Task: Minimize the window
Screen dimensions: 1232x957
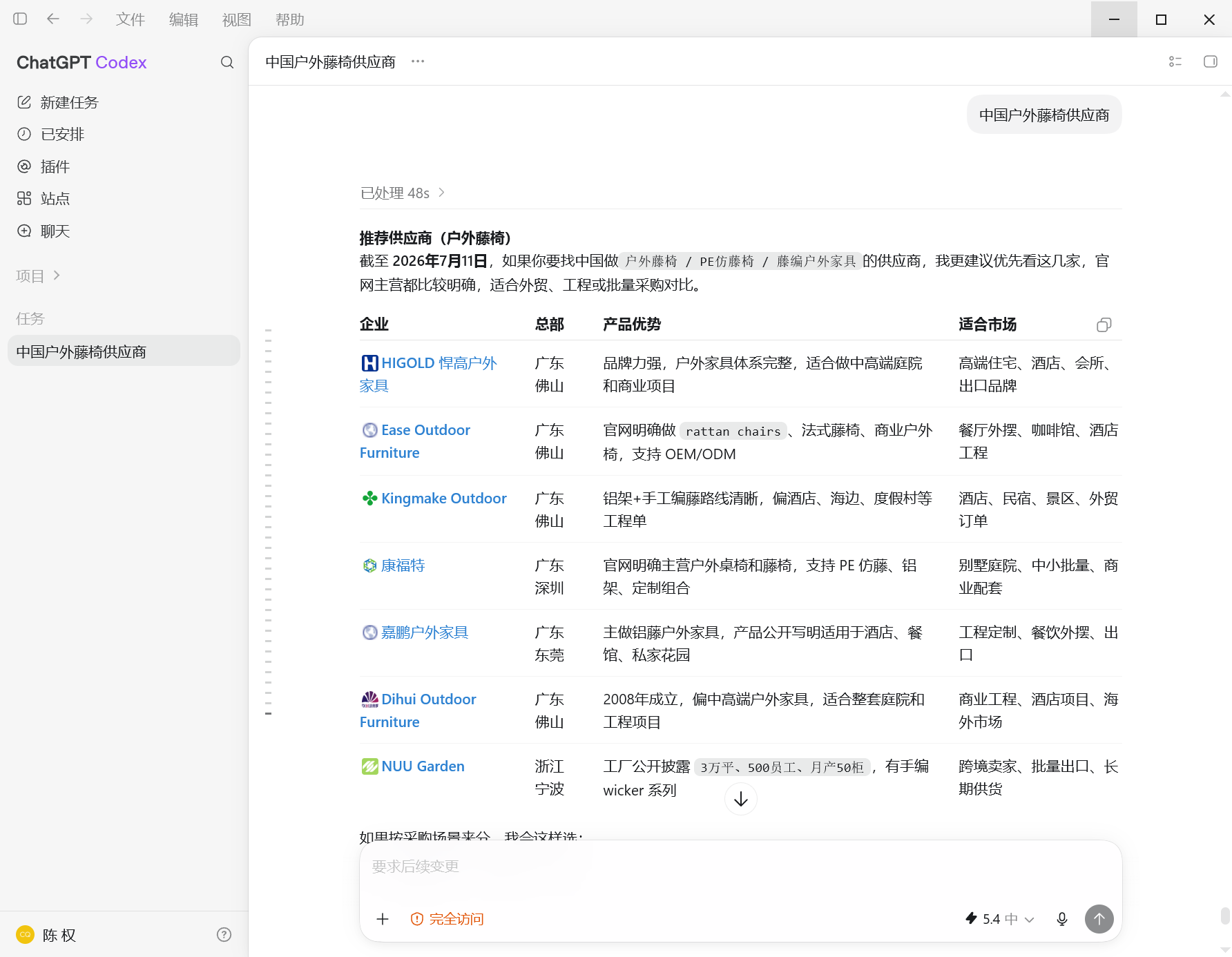Action: point(1114,19)
